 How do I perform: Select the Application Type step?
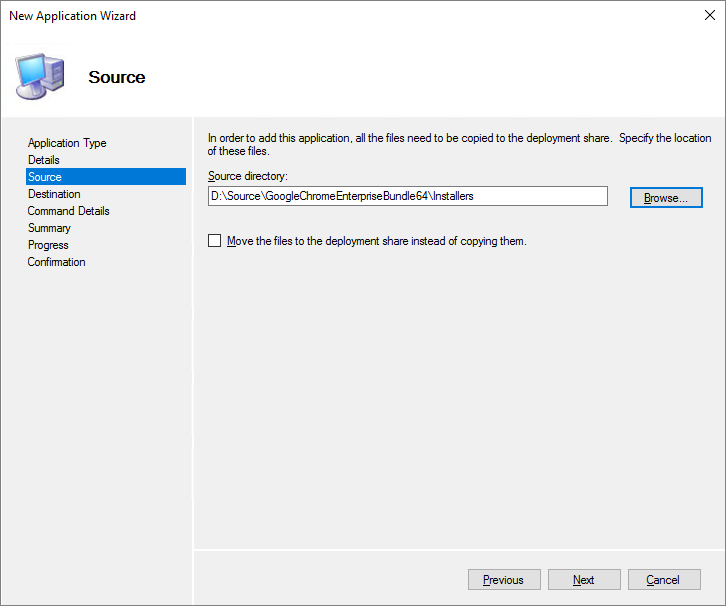coord(67,143)
